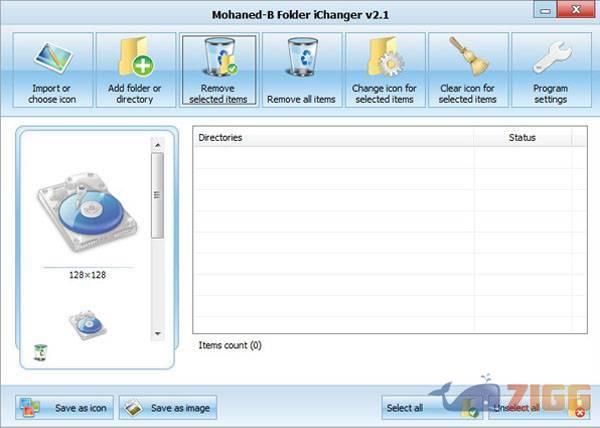Image resolution: width=600 pixels, height=428 pixels.
Task: Close the Folder iChanger window
Action: [x=576, y=10]
